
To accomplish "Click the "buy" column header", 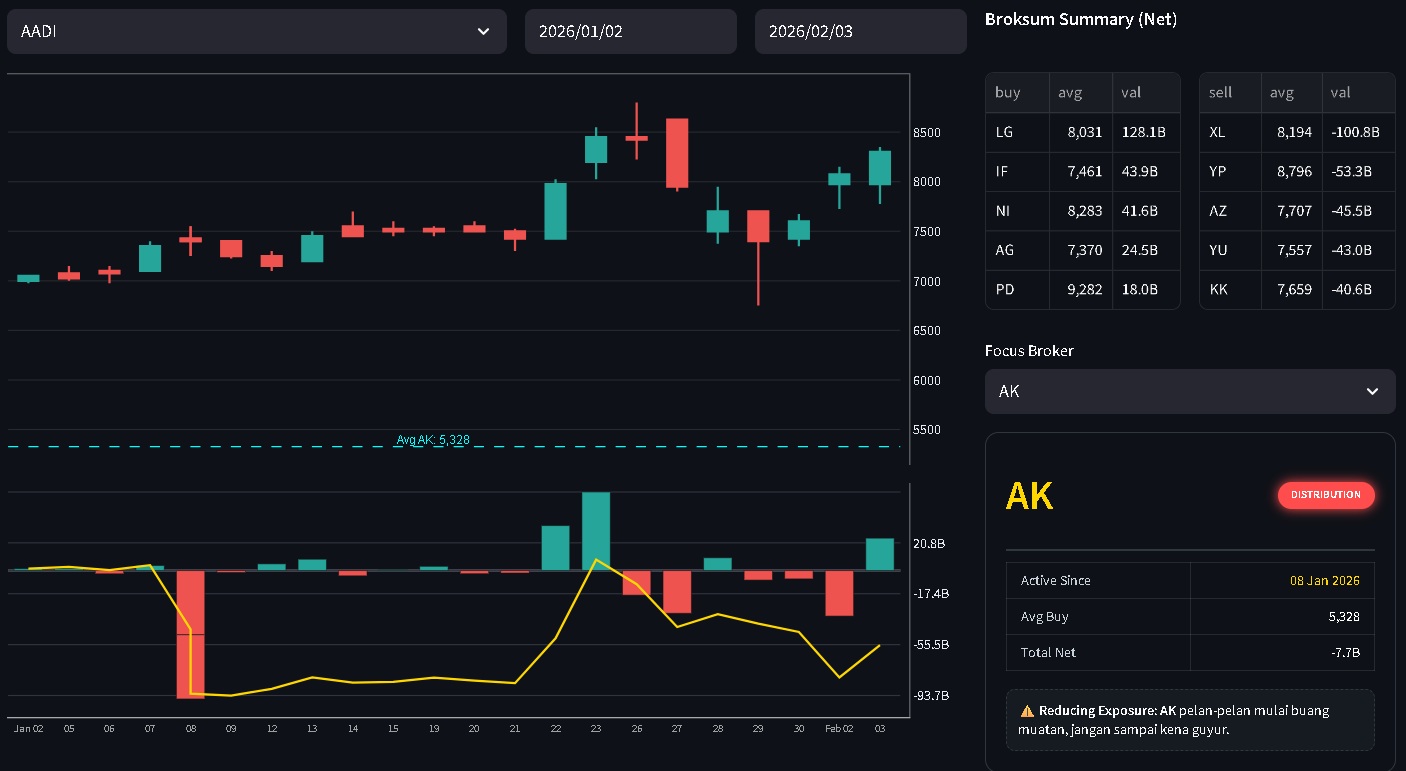I will click(1008, 92).
